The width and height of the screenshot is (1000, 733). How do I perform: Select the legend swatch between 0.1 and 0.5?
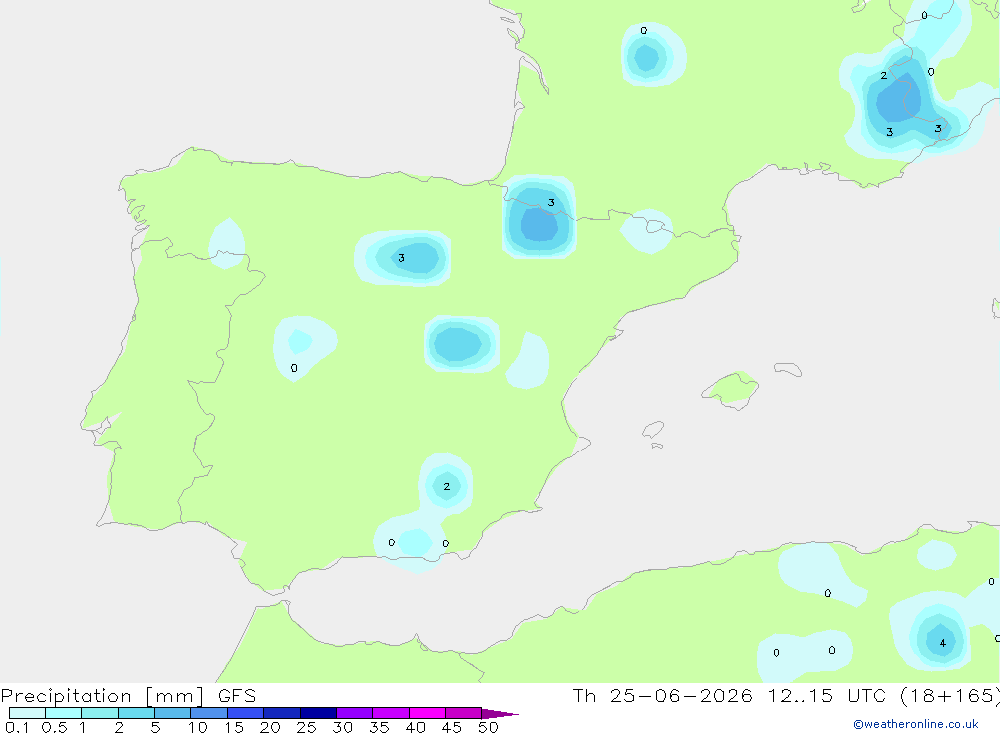27,713
